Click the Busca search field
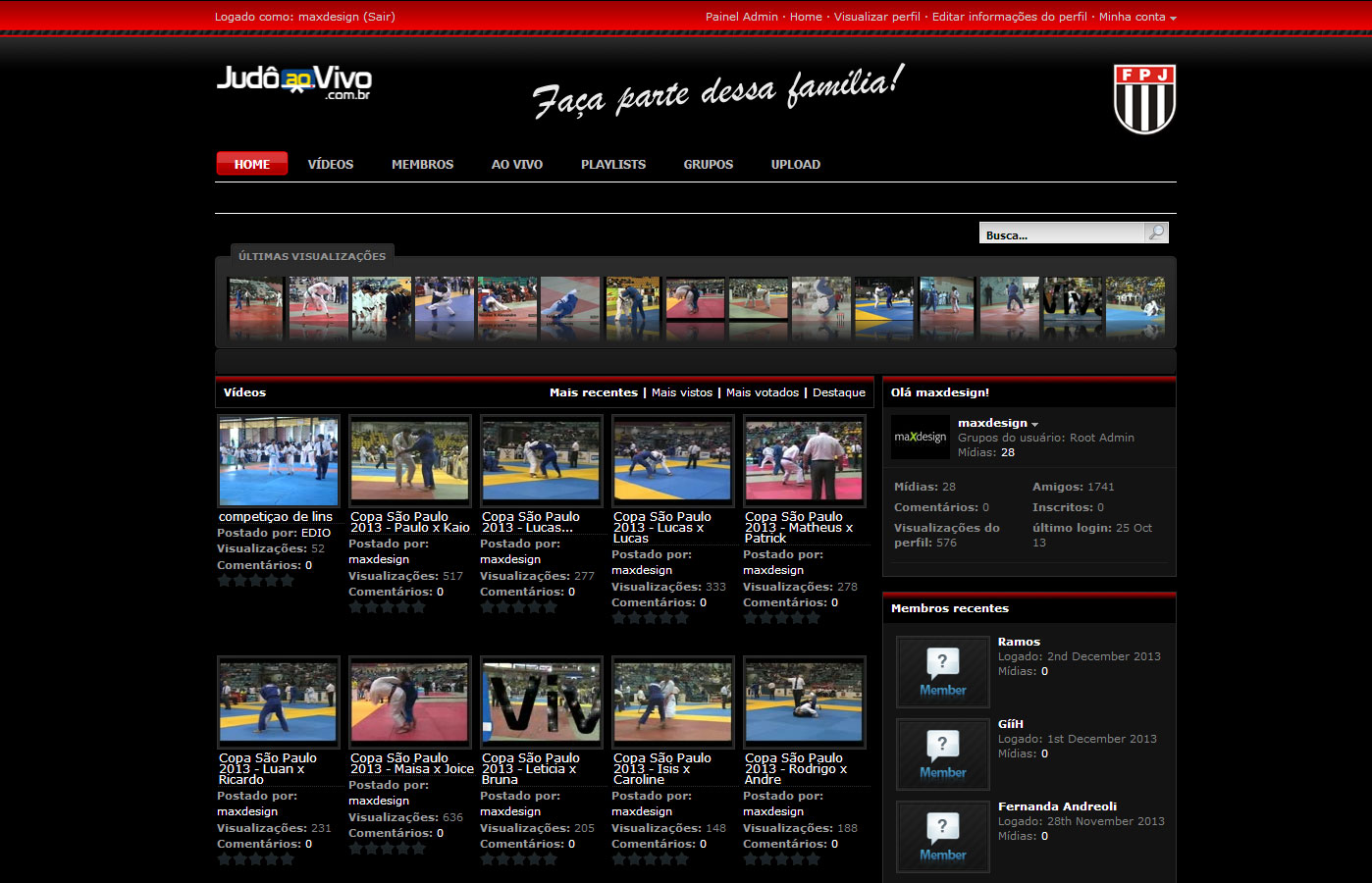 coord(1062,234)
